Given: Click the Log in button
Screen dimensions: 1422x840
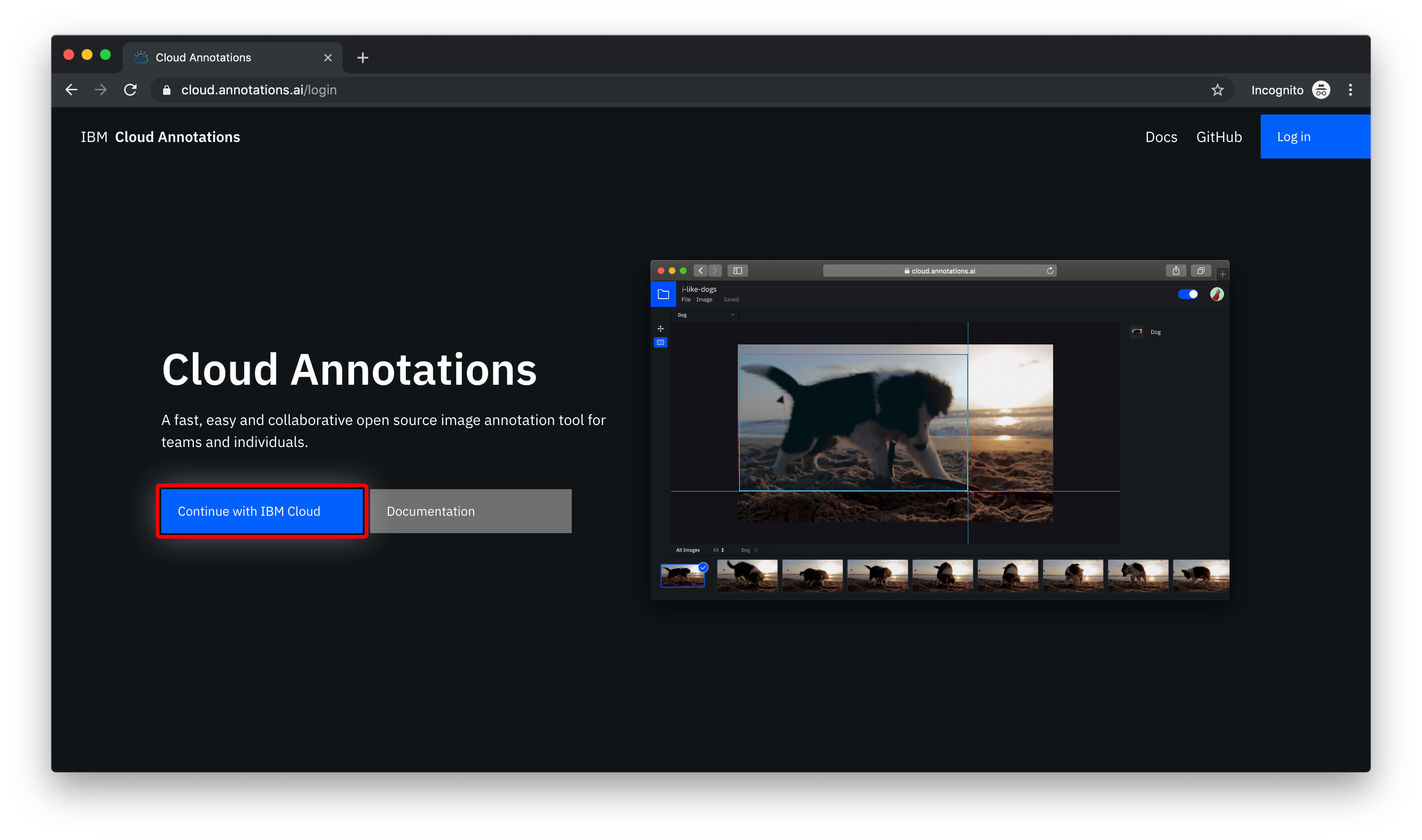Looking at the screenshot, I should tap(1315, 136).
